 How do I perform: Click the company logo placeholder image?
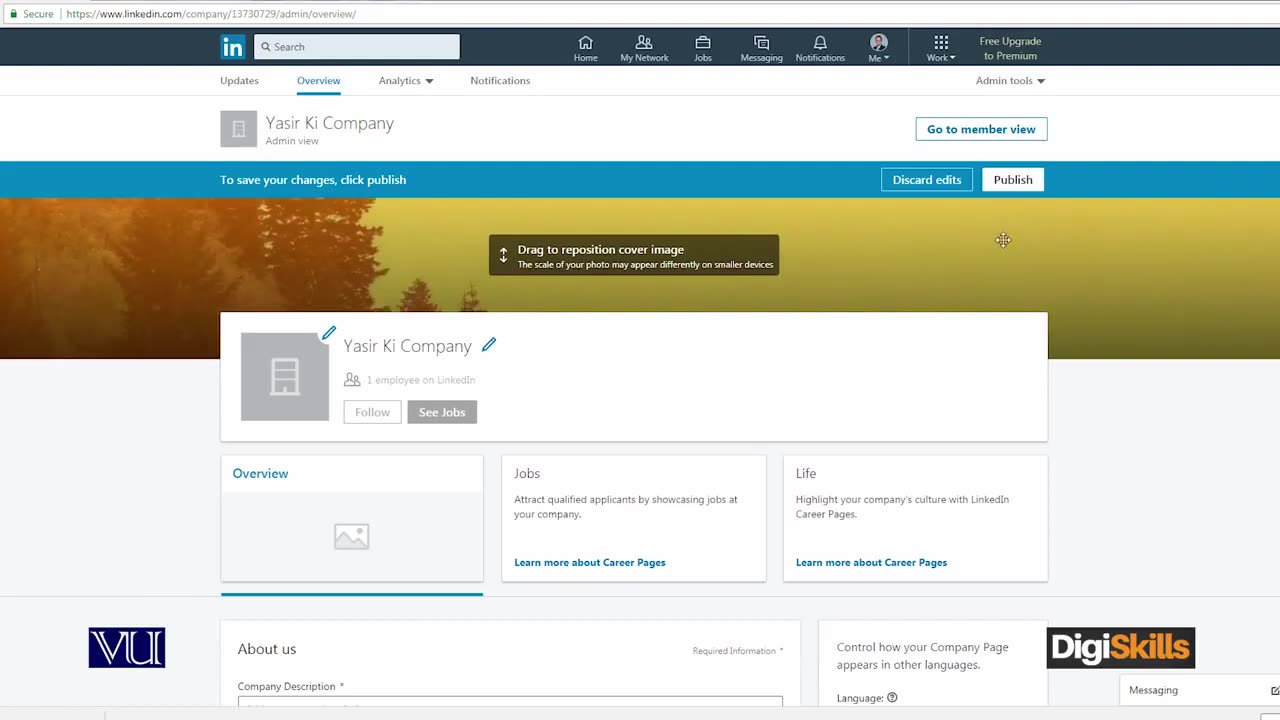pos(285,377)
